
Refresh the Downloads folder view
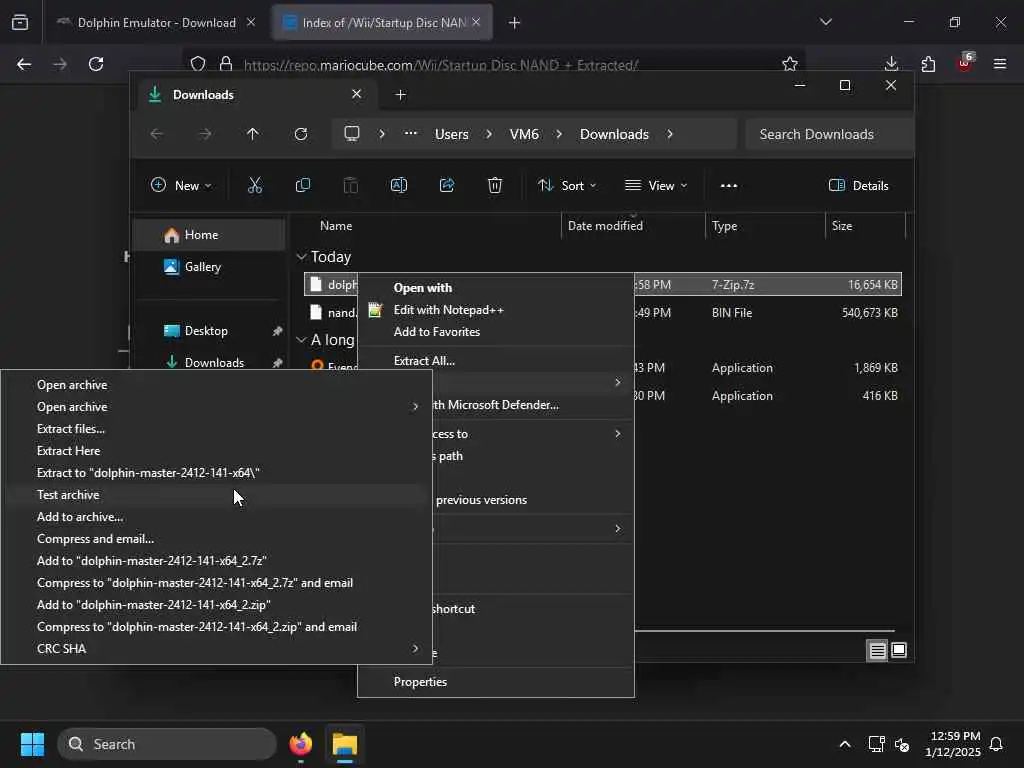[300, 134]
